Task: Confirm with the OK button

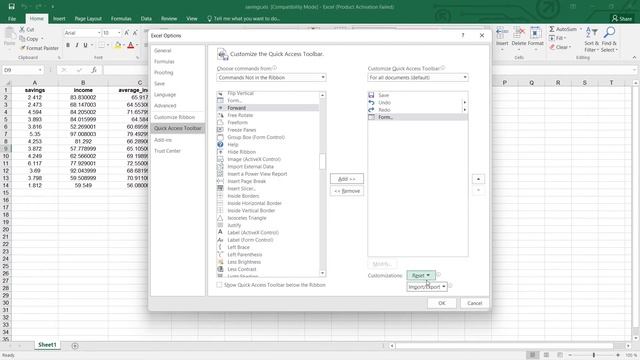Action: coord(442,303)
